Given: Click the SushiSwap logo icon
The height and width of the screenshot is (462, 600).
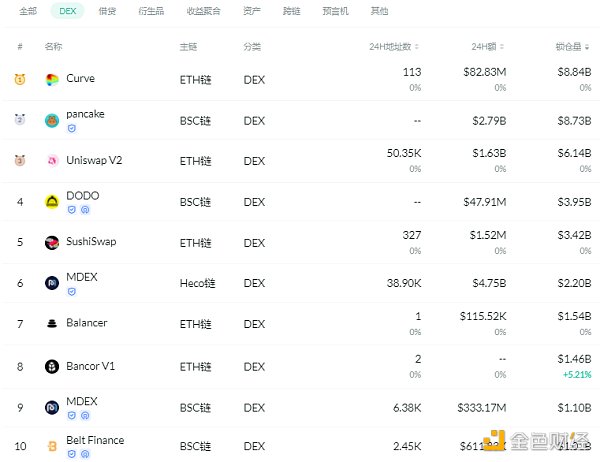Looking at the screenshot, I should coord(52,243).
